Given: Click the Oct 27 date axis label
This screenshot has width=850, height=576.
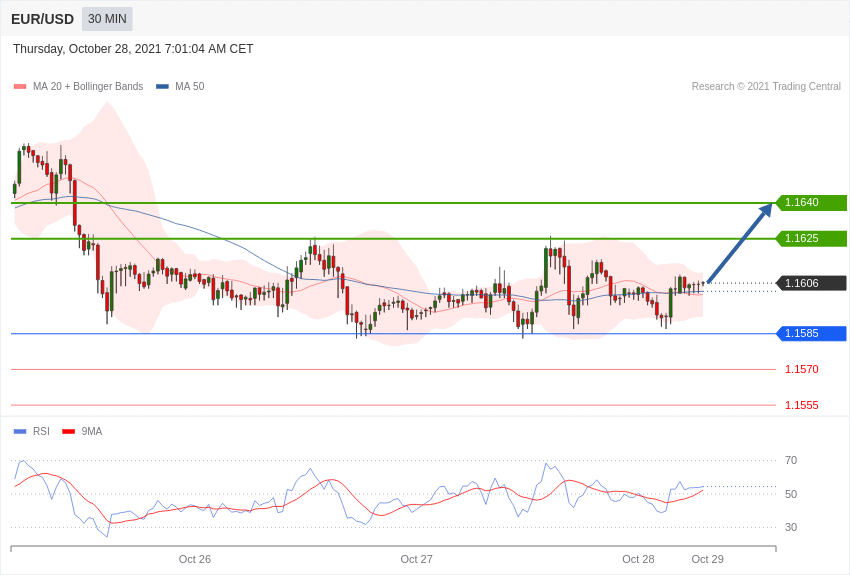Looking at the screenshot, I should pos(416,559).
